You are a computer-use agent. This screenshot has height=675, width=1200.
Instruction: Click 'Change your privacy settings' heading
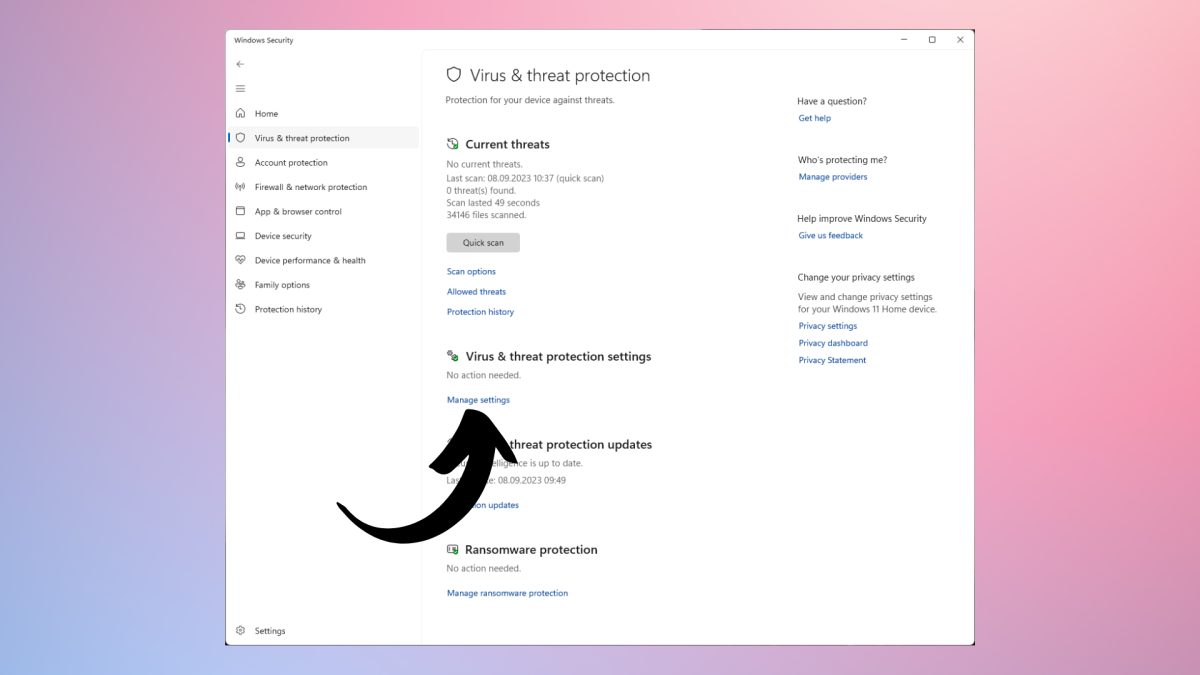coord(856,278)
